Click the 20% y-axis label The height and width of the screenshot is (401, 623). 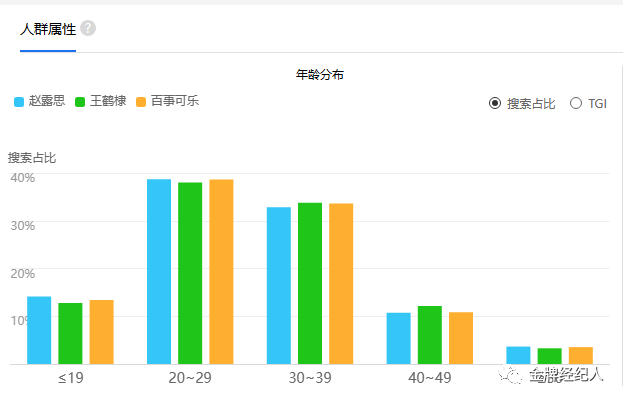[x=23, y=273]
